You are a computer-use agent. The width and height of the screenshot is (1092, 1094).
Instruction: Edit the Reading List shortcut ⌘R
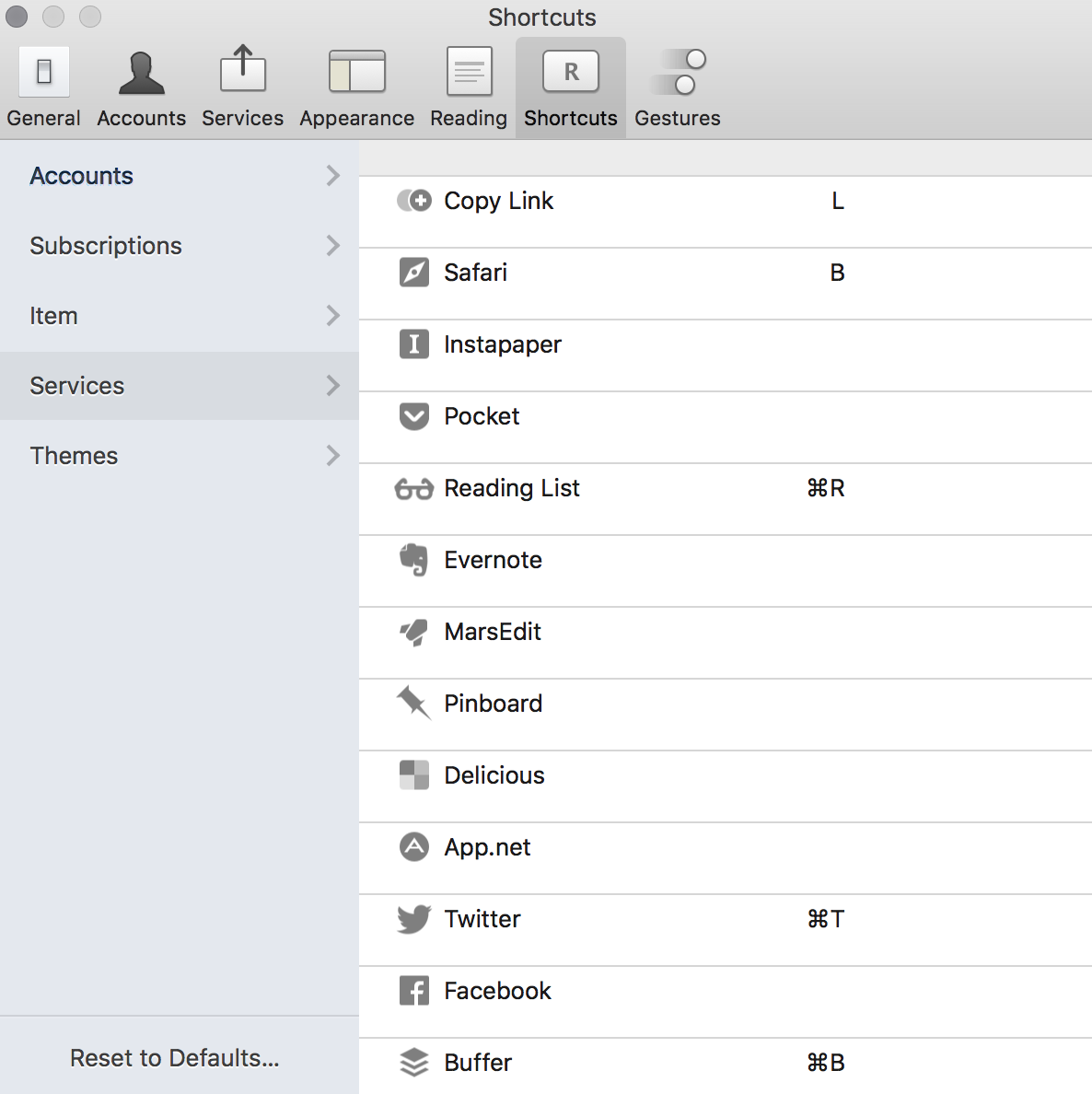click(x=826, y=488)
